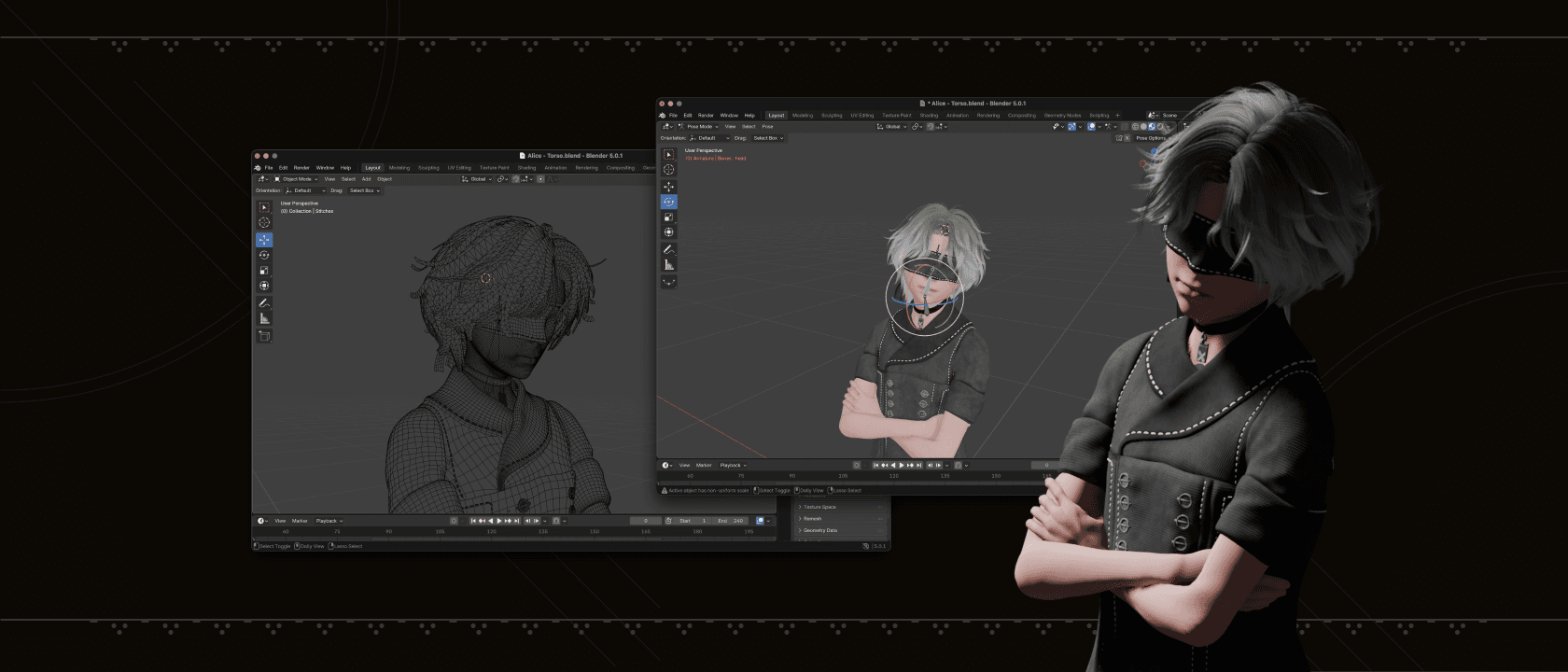
Task: Choose the Transform tool in the right window
Action: 668,232
